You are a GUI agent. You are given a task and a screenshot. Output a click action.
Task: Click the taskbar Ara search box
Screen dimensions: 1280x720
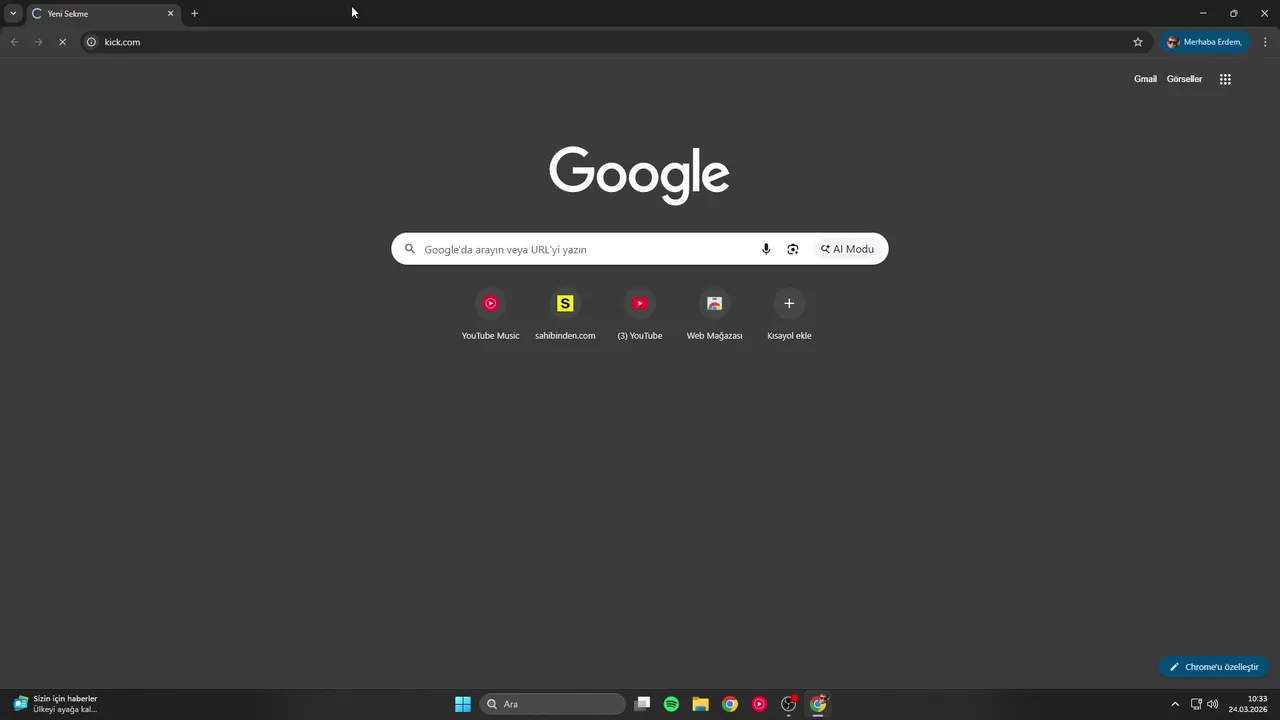pyautogui.click(x=552, y=704)
